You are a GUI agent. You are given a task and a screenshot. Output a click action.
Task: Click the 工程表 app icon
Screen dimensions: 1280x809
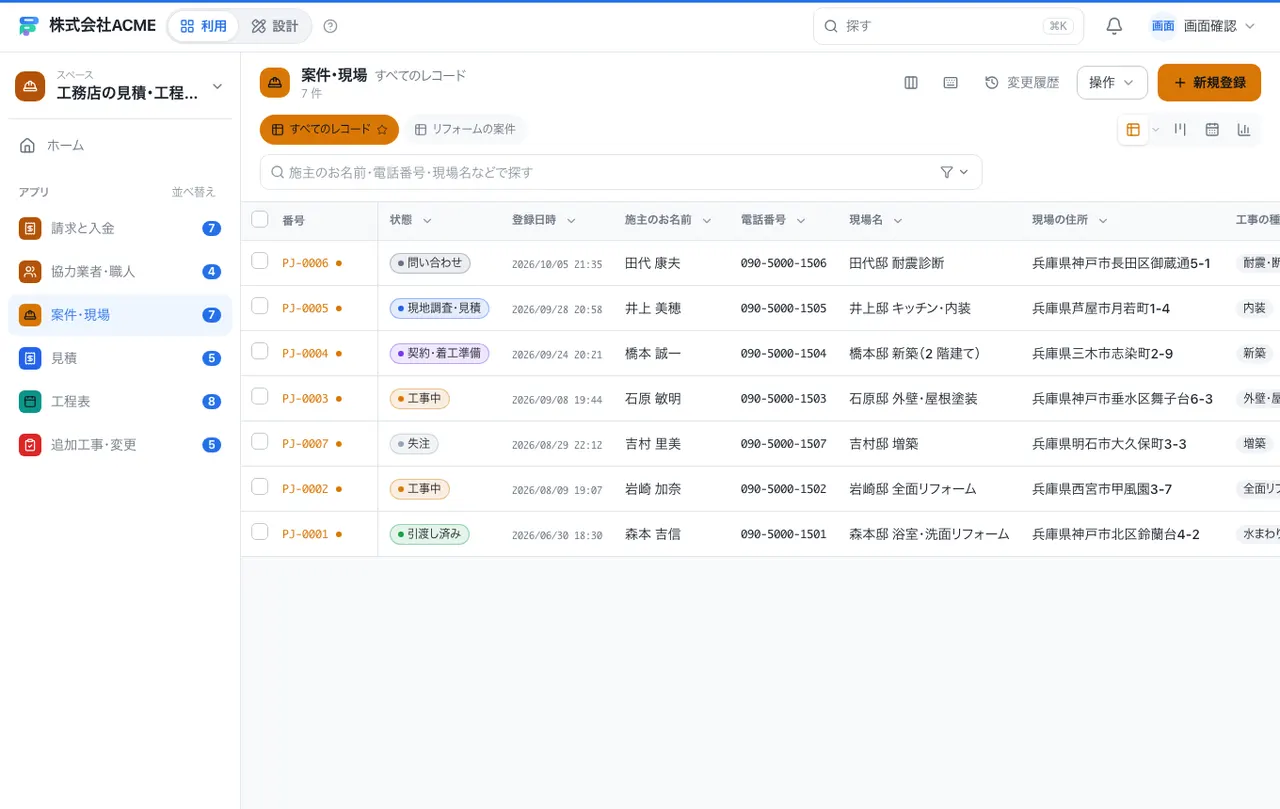[30, 401]
